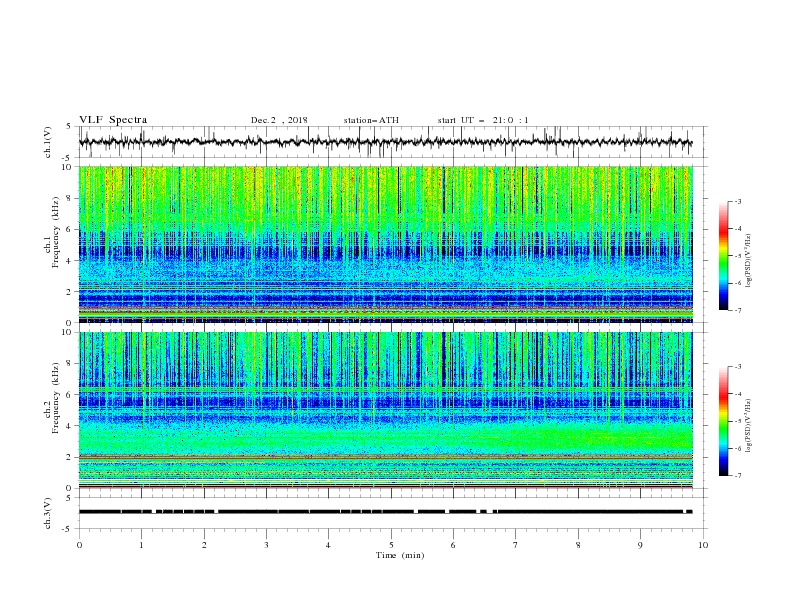Click the time axis tick label '4'
This screenshot has width=792, height=612.
329,545
